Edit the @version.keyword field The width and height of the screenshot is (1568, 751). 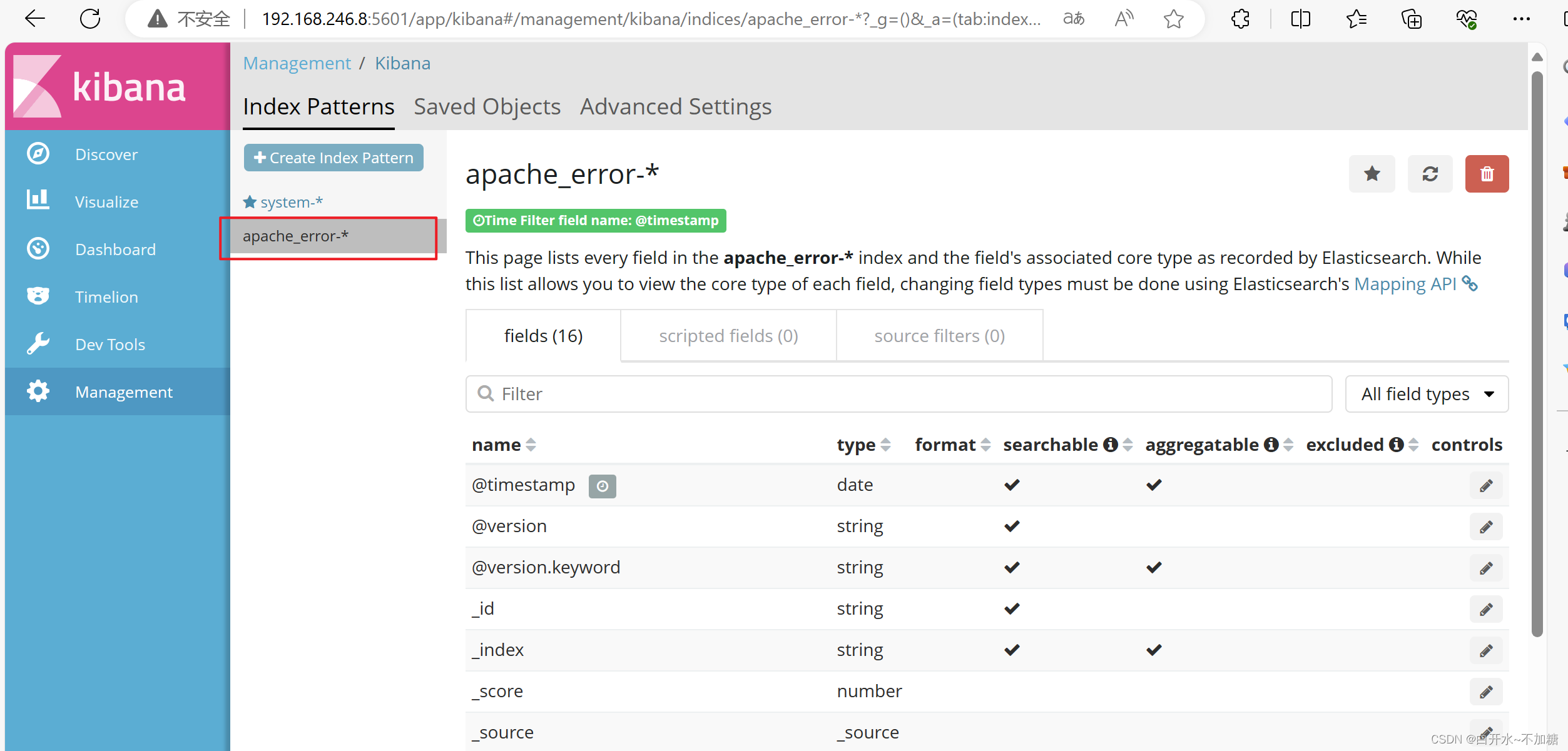click(x=1486, y=568)
